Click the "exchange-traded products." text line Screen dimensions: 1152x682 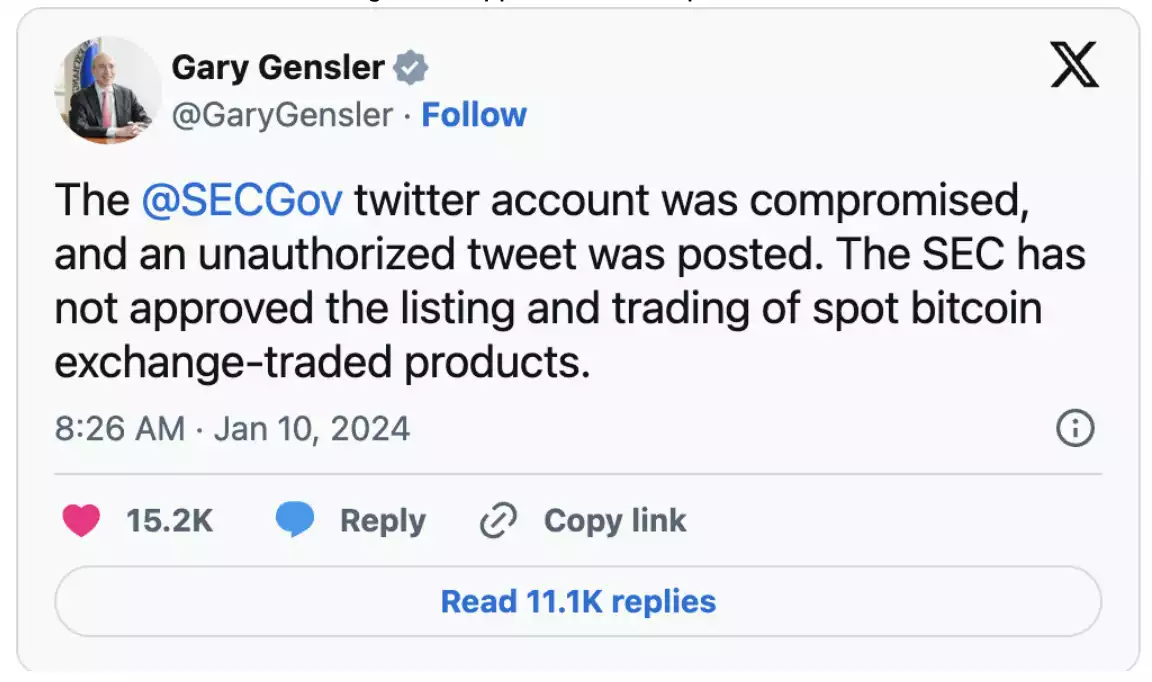(322, 363)
